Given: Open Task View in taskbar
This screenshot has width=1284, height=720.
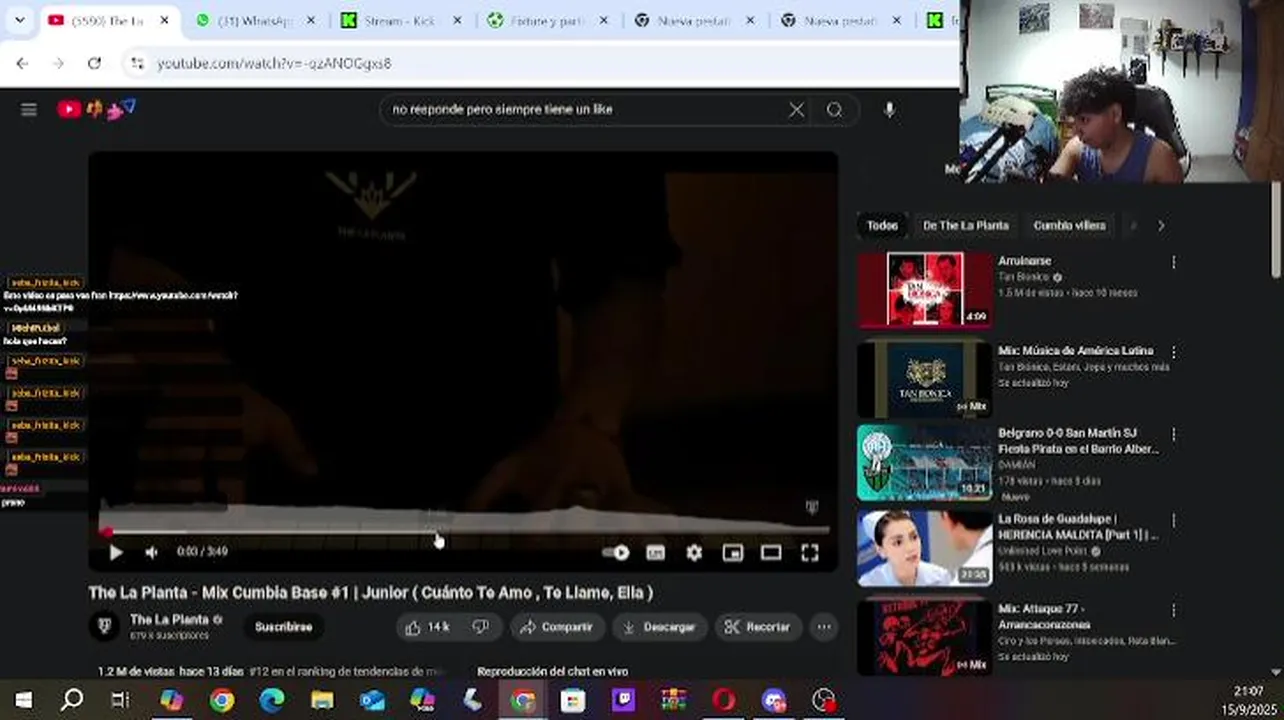Looking at the screenshot, I should pyautogui.click(x=120, y=700).
